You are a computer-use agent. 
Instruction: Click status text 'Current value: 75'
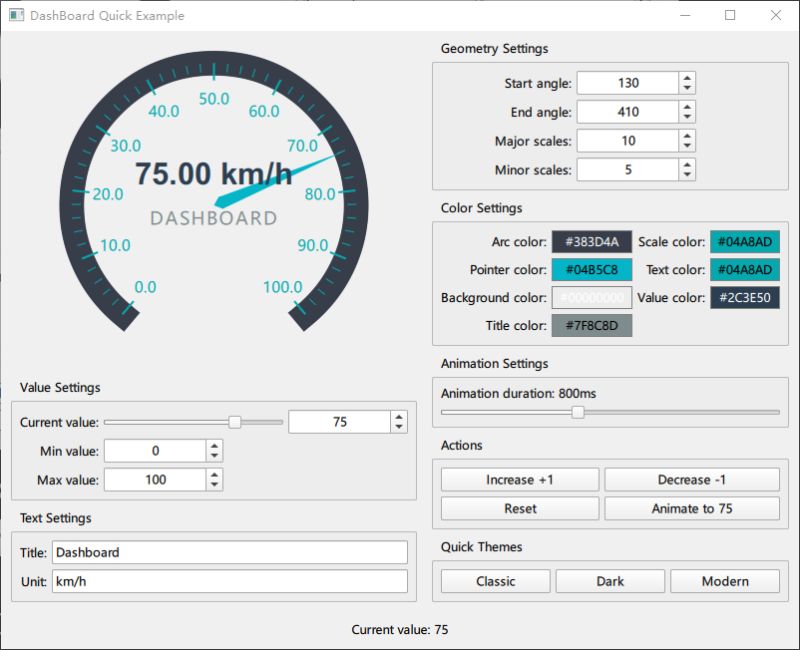coord(400,630)
